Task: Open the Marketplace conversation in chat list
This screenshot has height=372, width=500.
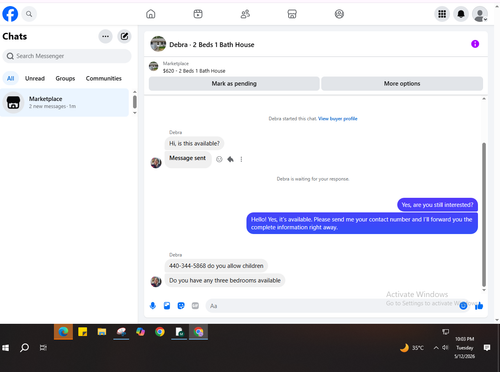Action: (65, 102)
